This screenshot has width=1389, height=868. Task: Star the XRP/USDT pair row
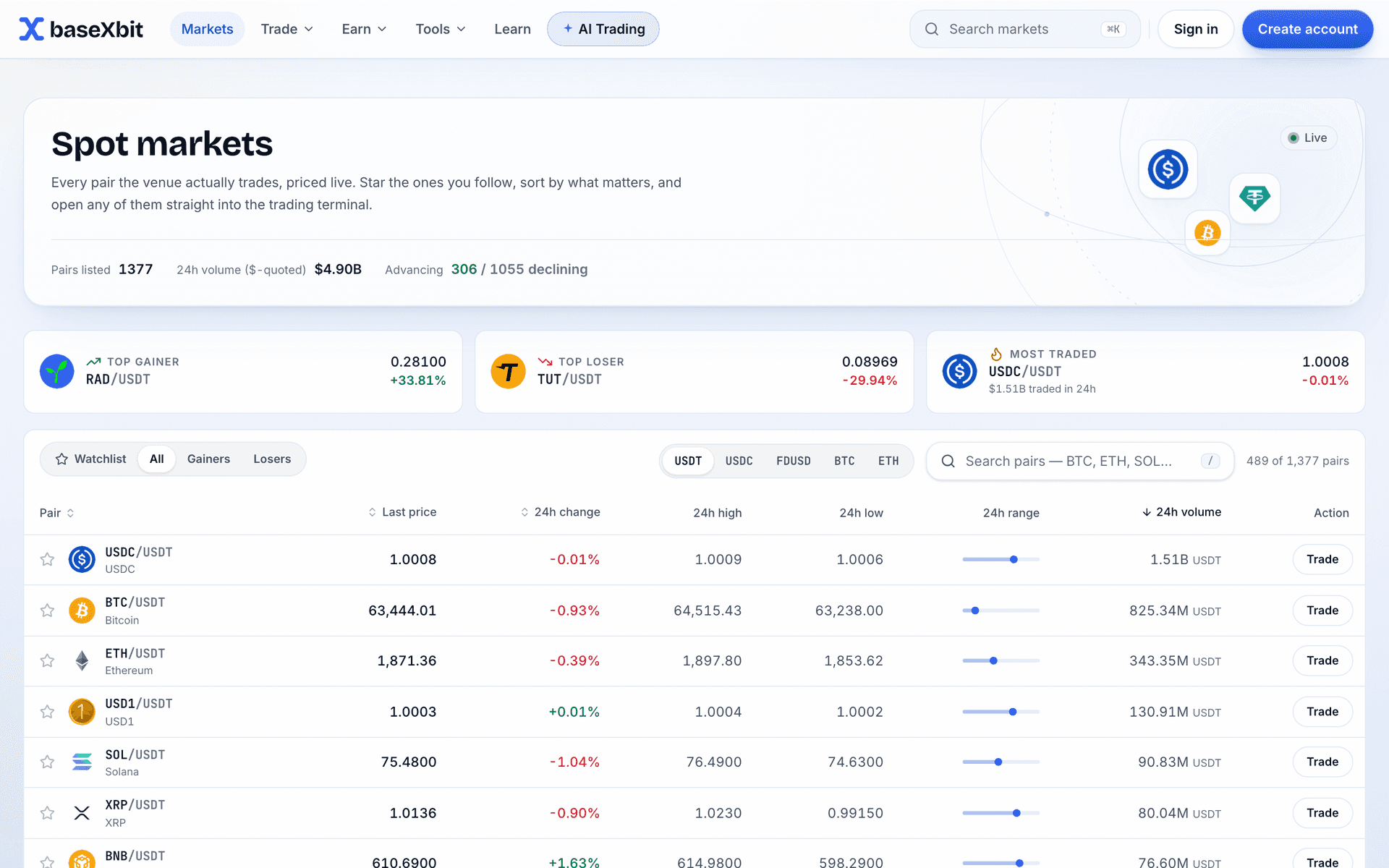tap(47, 813)
